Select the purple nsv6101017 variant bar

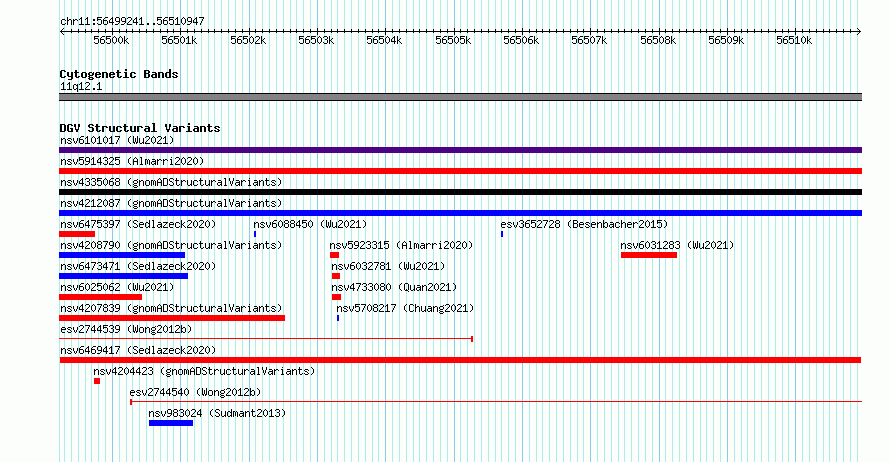click(460, 150)
